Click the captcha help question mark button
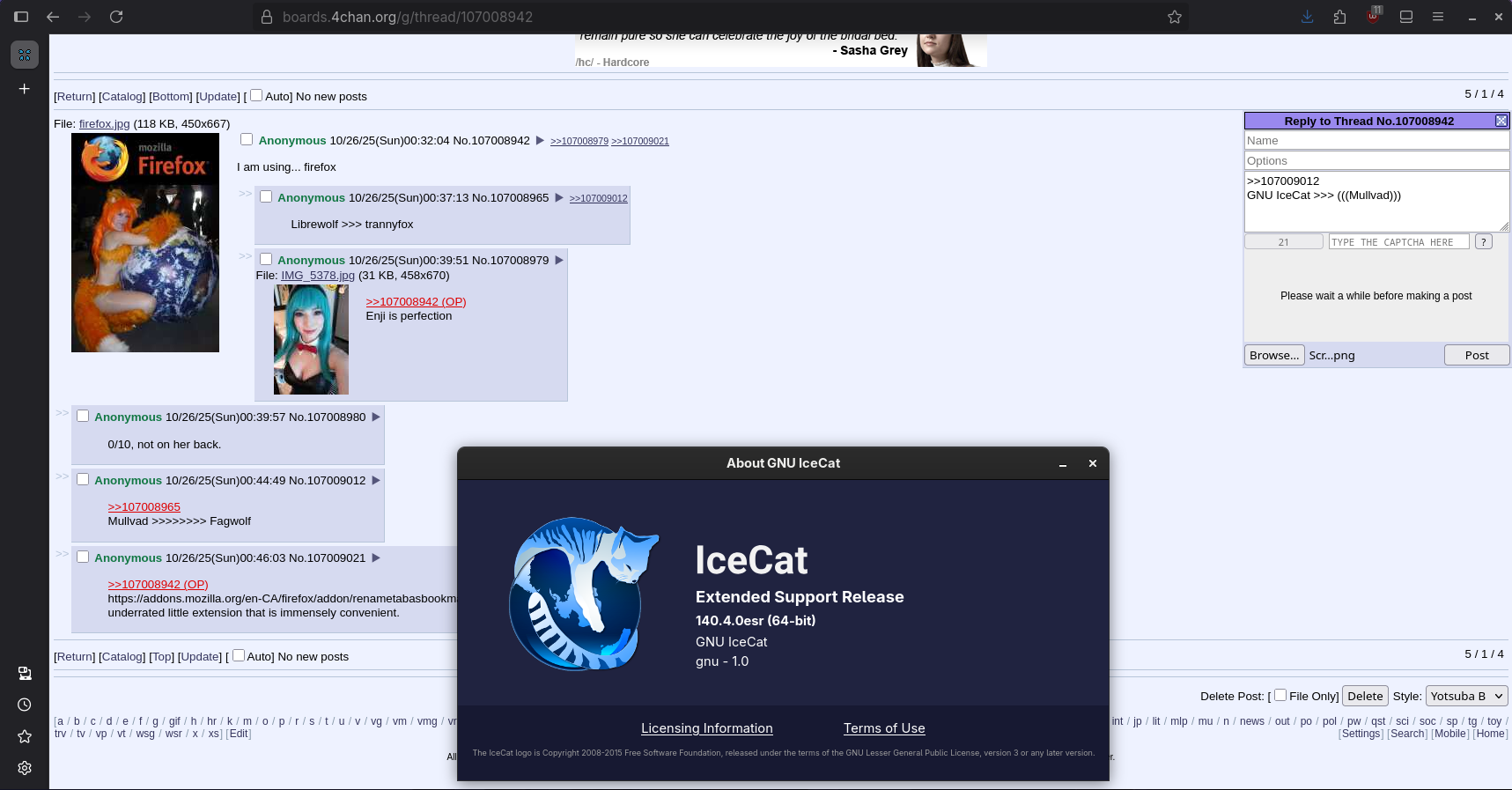Screen dimensions: 1512x790 click(1484, 241)
